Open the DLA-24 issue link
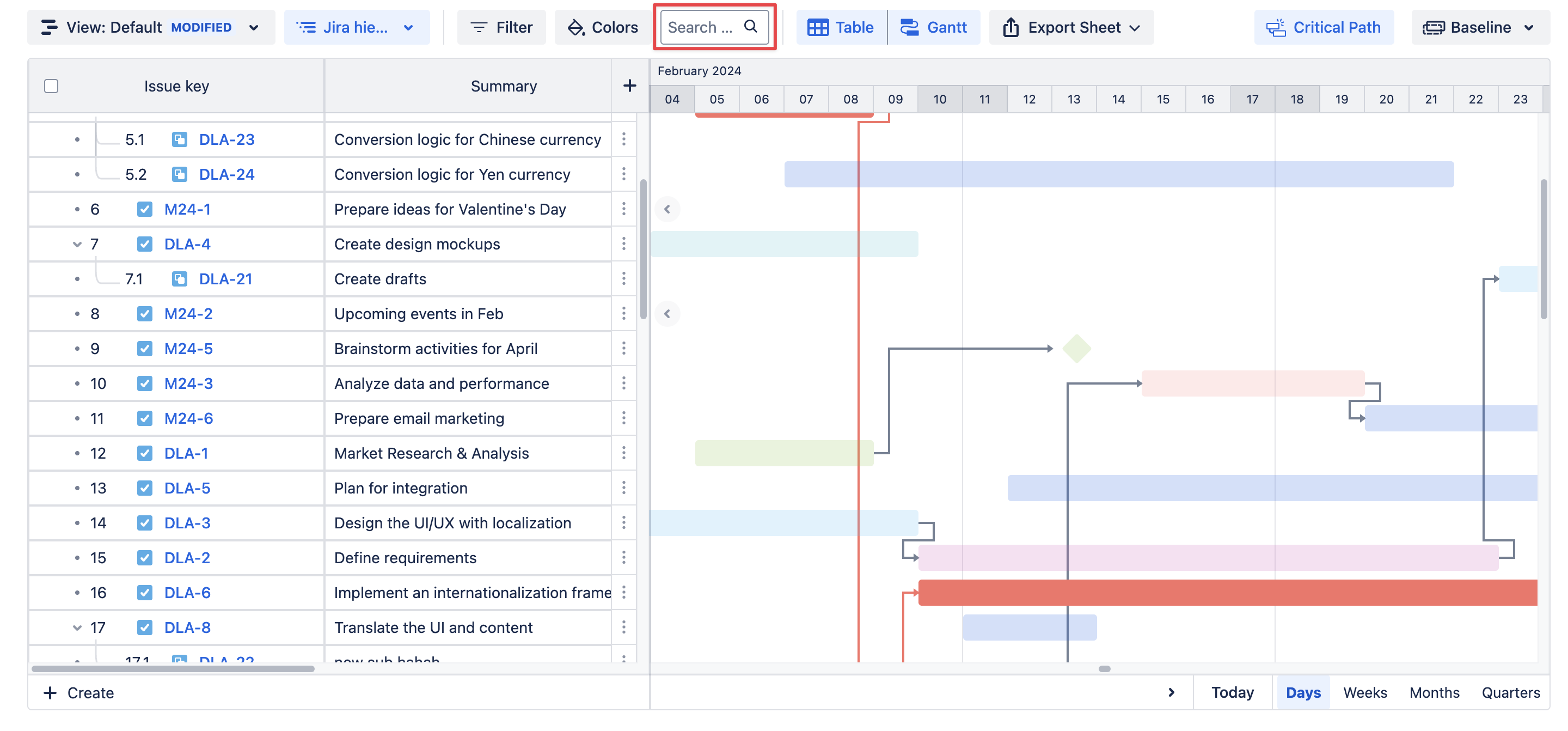1568x731 pixels. [x=226, y=175]
